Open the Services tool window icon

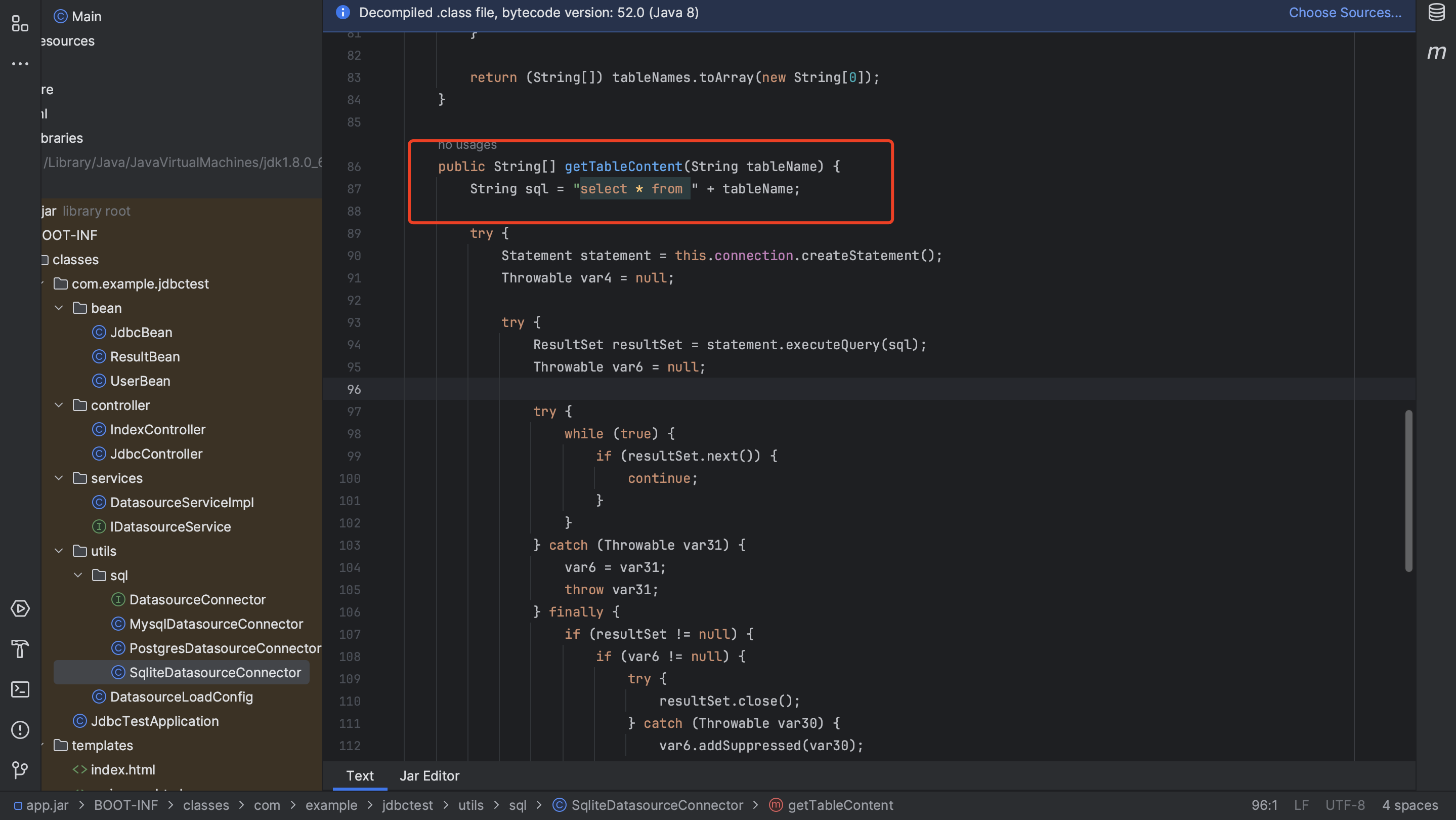click(x=20, y=608)
